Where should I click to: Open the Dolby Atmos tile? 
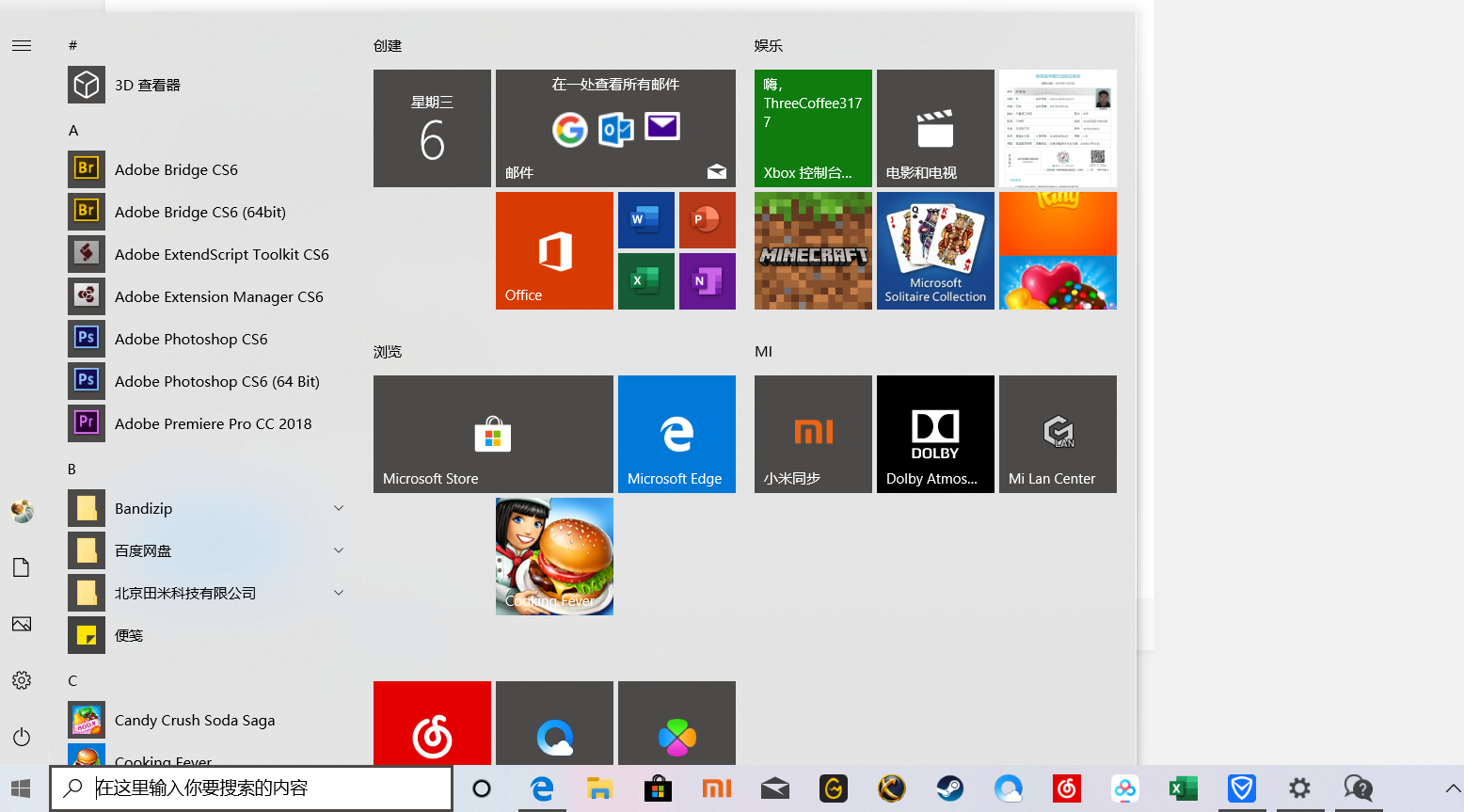pos(935,434)
